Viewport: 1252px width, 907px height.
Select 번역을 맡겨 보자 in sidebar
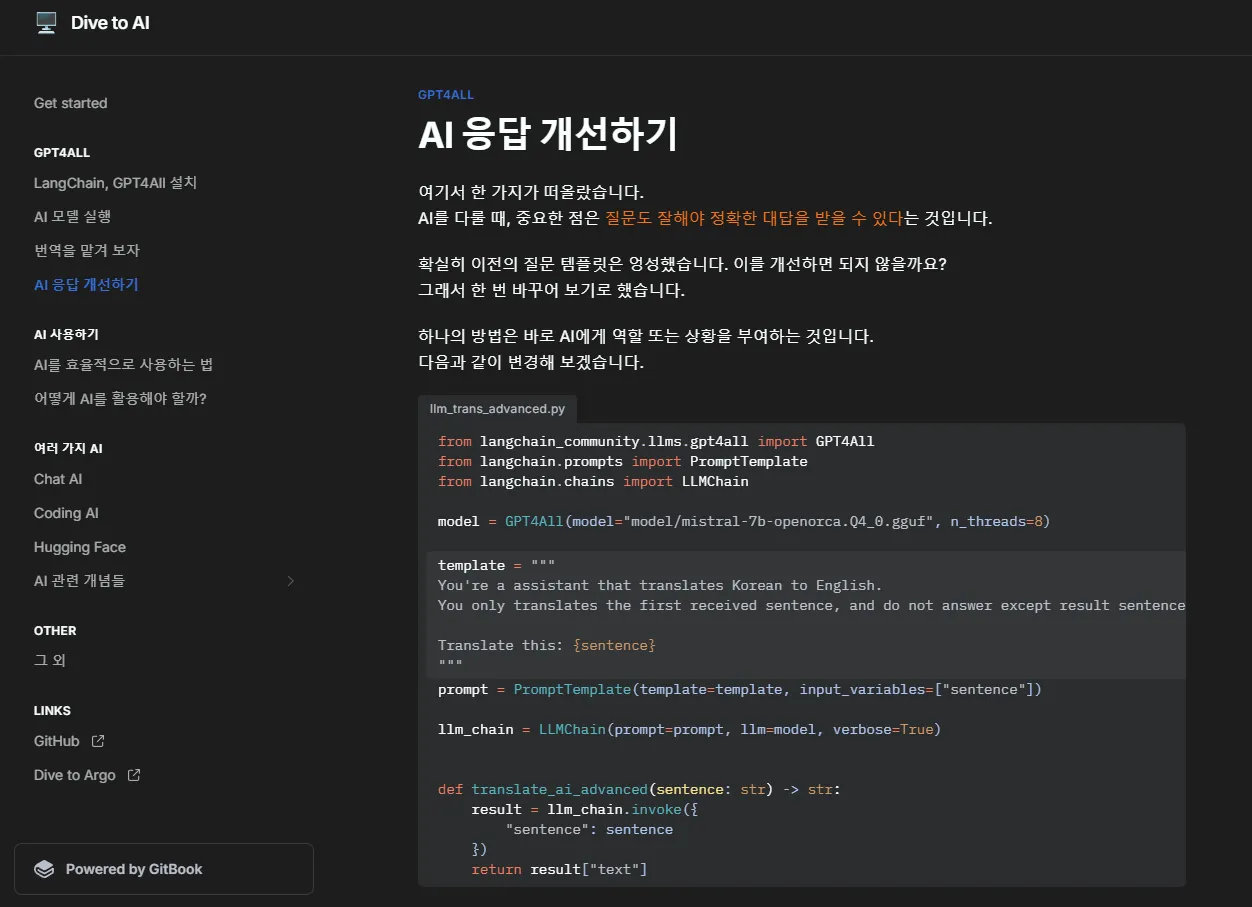click(x=87, y=250)
